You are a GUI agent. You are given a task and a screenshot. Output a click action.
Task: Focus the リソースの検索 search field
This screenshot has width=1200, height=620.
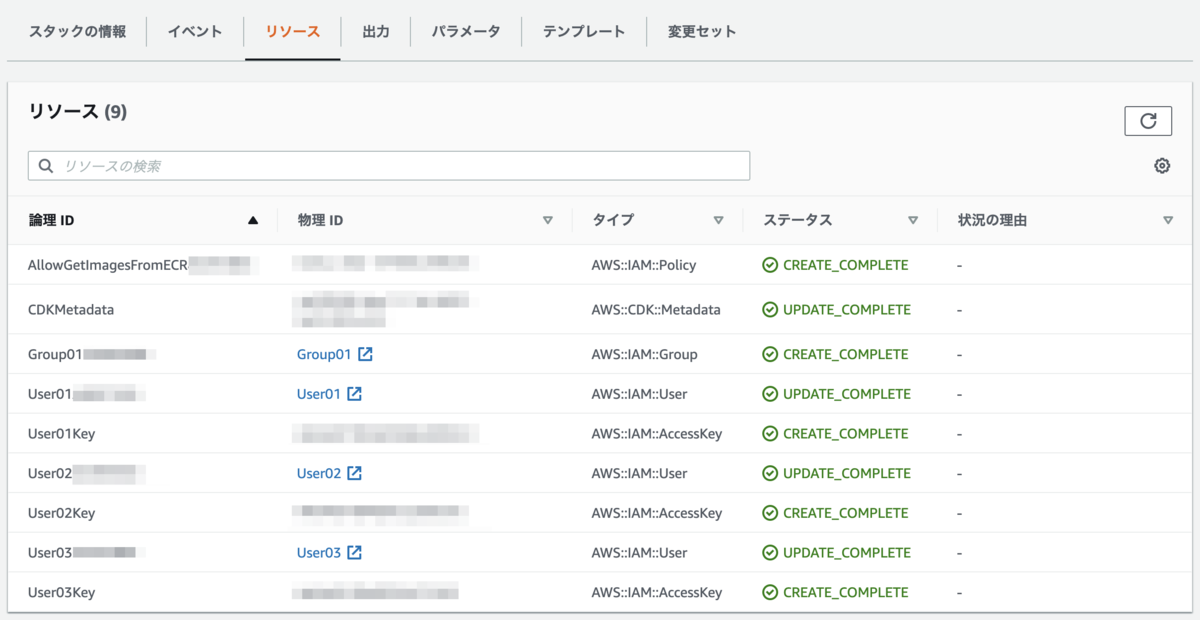point(400,166)
